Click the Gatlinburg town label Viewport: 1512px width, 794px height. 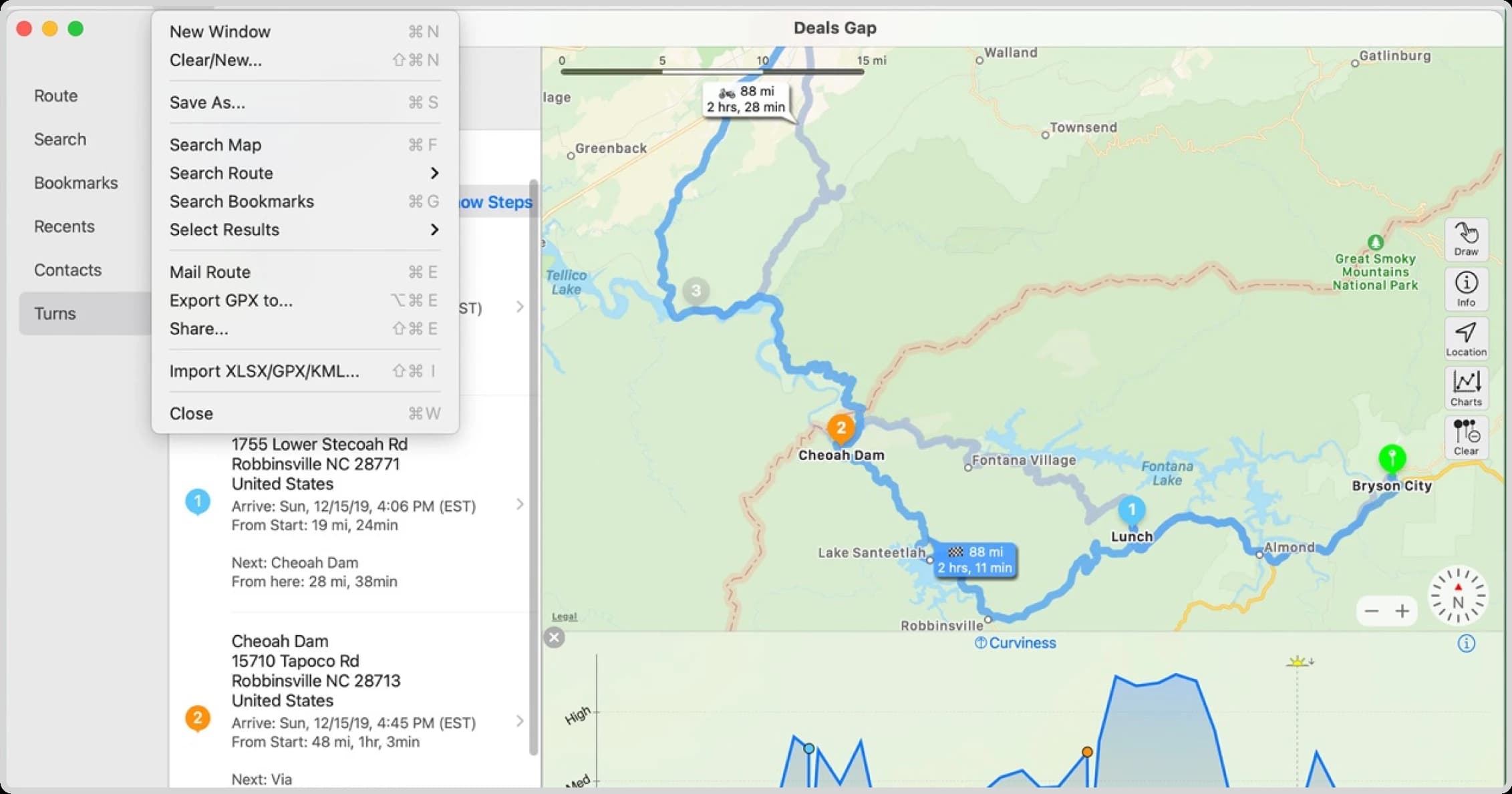(1395, 56)
